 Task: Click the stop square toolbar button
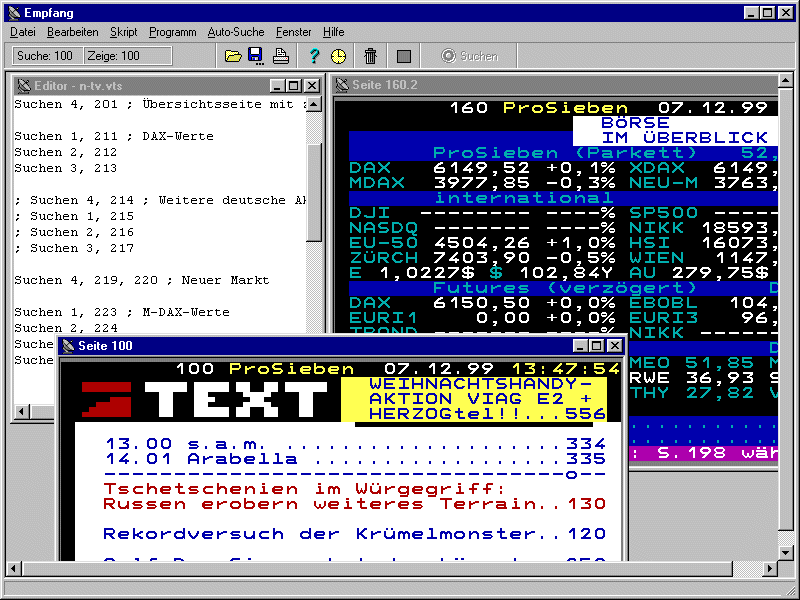tap(404, 56)
